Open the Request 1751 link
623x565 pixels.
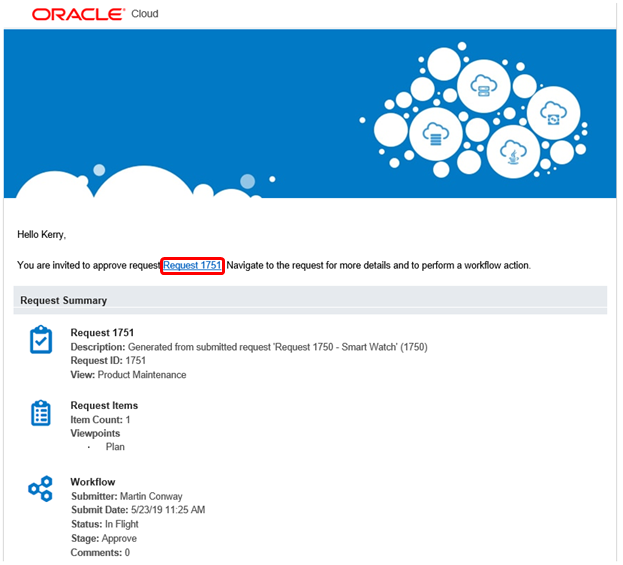tap(192, 265)
